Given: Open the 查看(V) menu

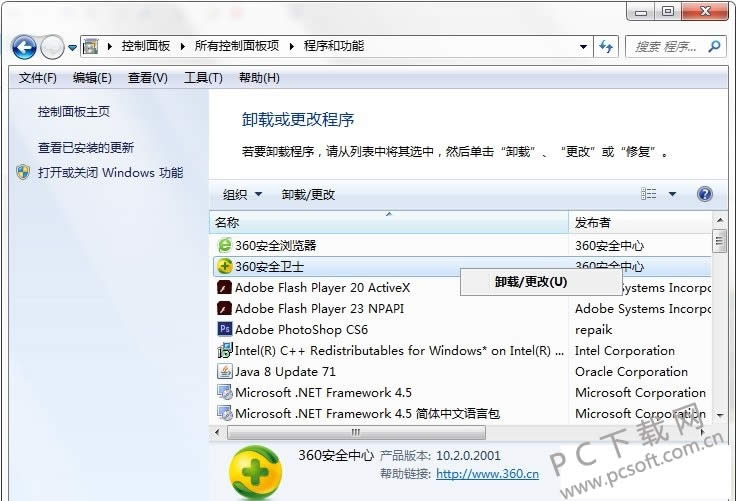Looking at the screenshot, I should (x=147, y=78).
